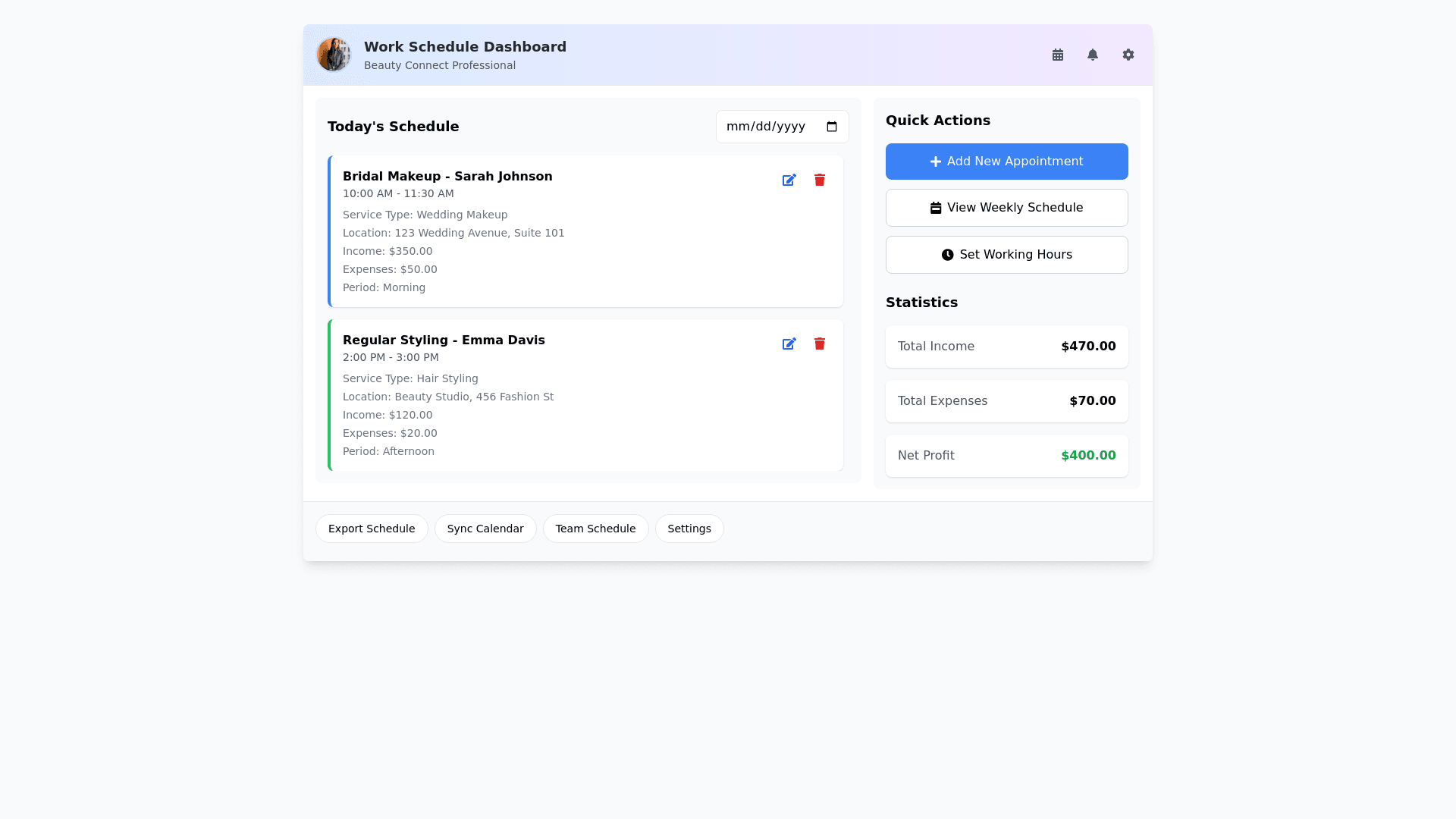Open notifications bell icon
The width and height of the screenshot is (1456, 819).
1093,55
